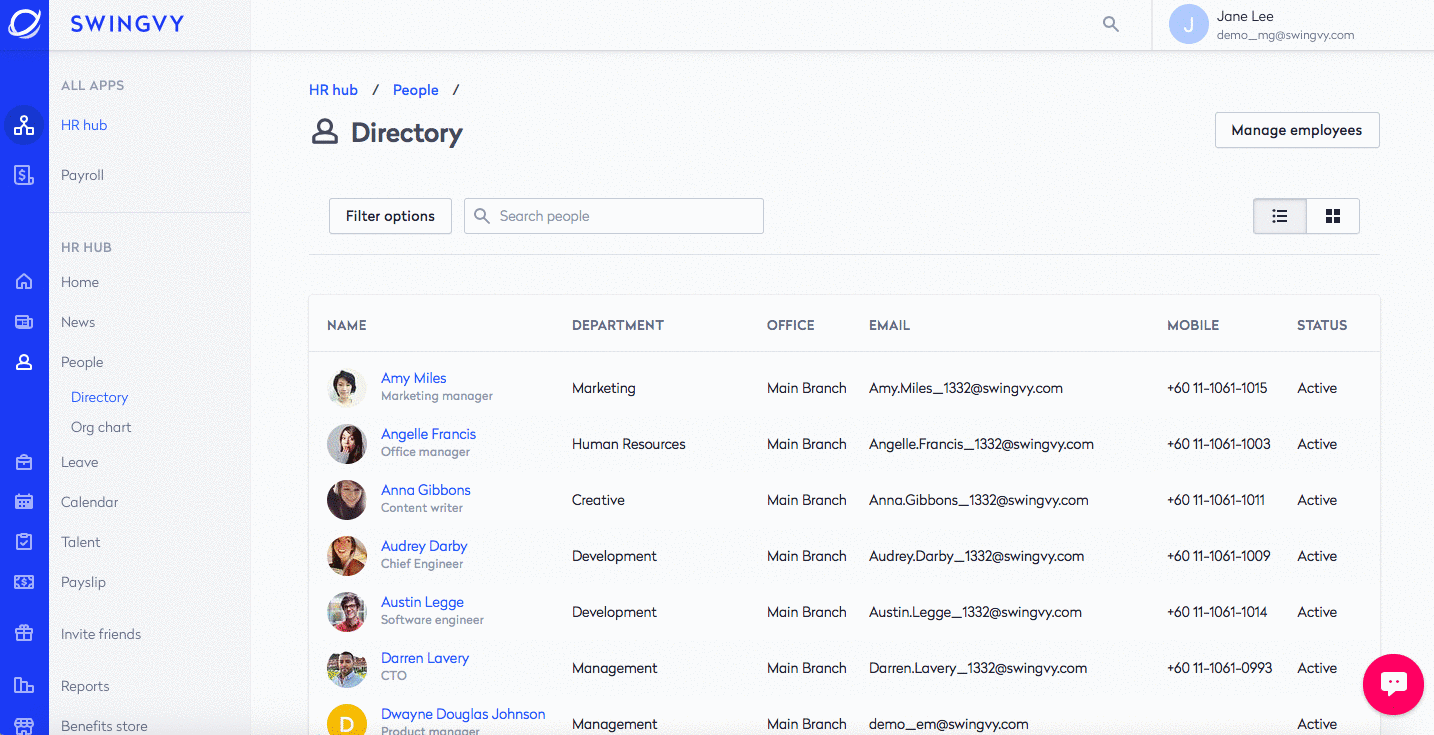
Task: Open Benefits store menu item
Action: point(104,726)
